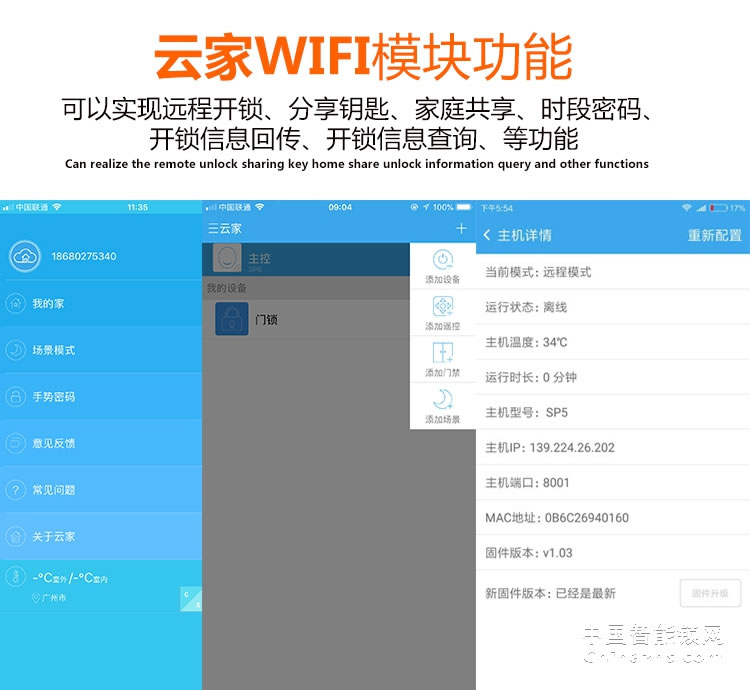Tap the phone number 18680275340
The width and height of the screenshot is (750, 690).
[x=84, y=256]
